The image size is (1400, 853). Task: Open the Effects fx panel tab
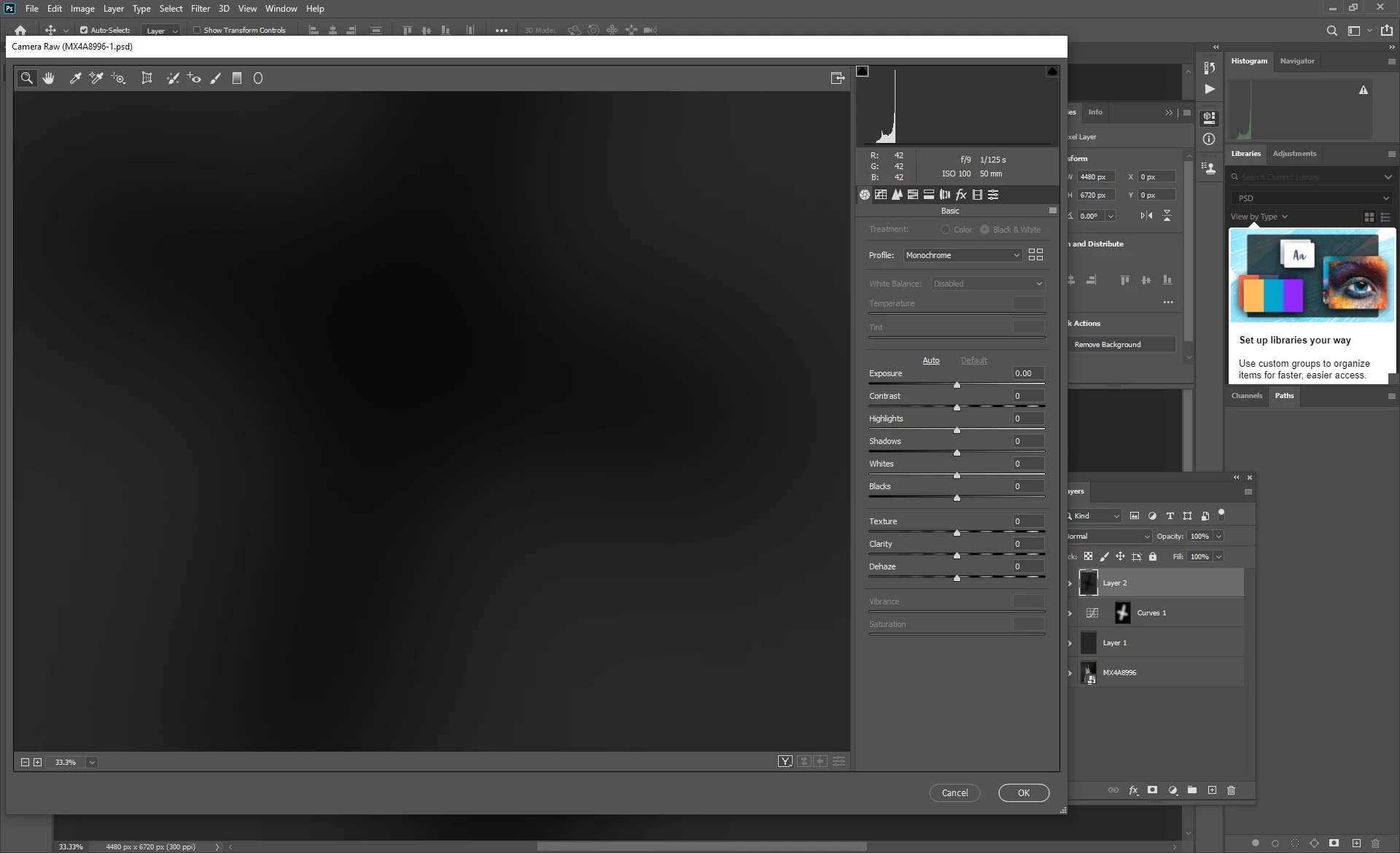[x=961, y=195]
